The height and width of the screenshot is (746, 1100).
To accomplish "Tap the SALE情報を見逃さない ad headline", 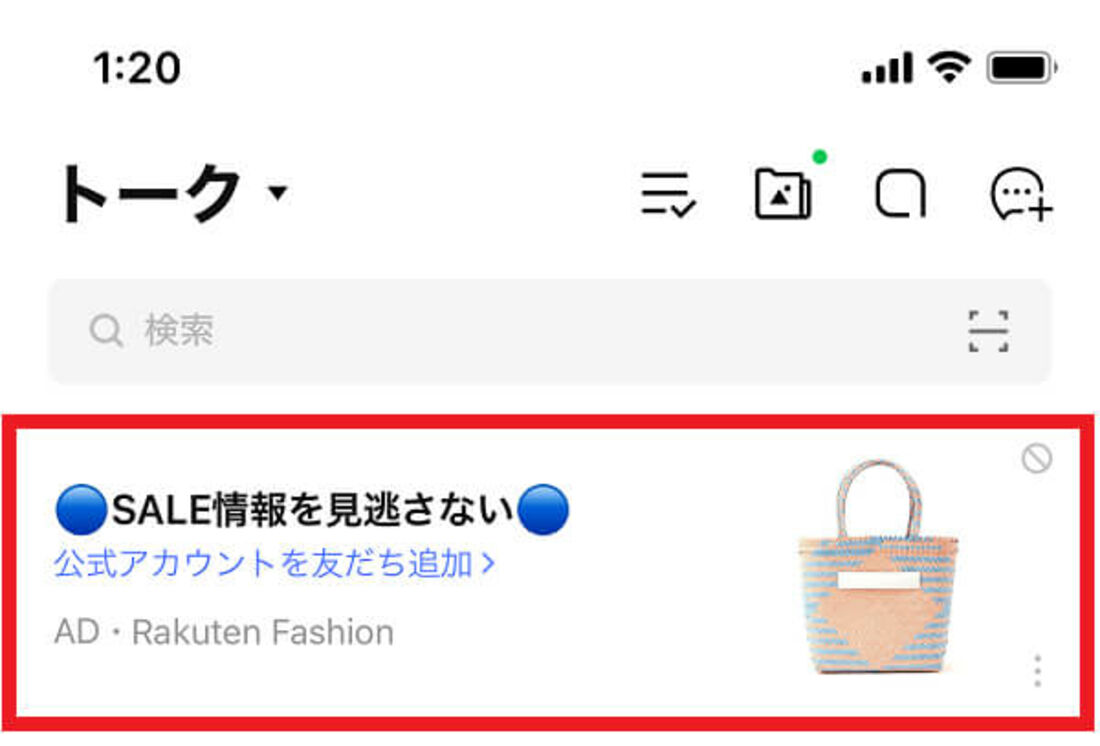I will point(312,509).
